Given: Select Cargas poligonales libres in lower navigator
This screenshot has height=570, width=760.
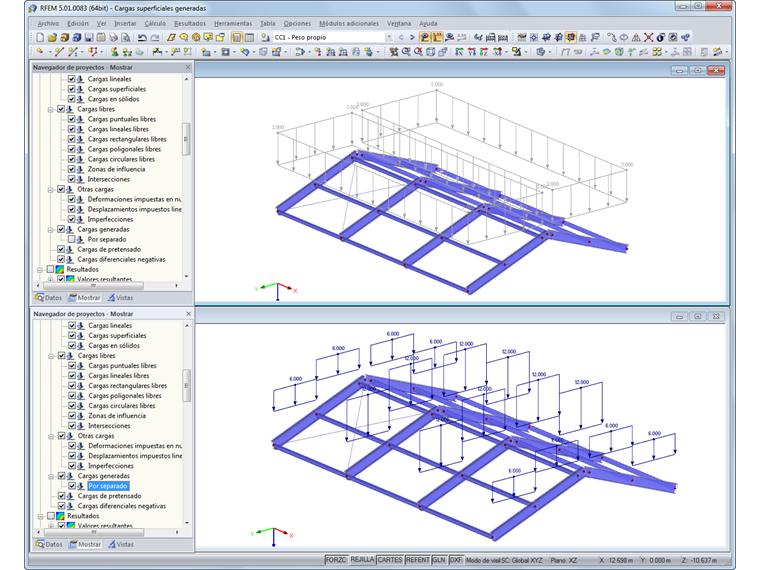Looking at the screenshot, I should tap(125, 396).
